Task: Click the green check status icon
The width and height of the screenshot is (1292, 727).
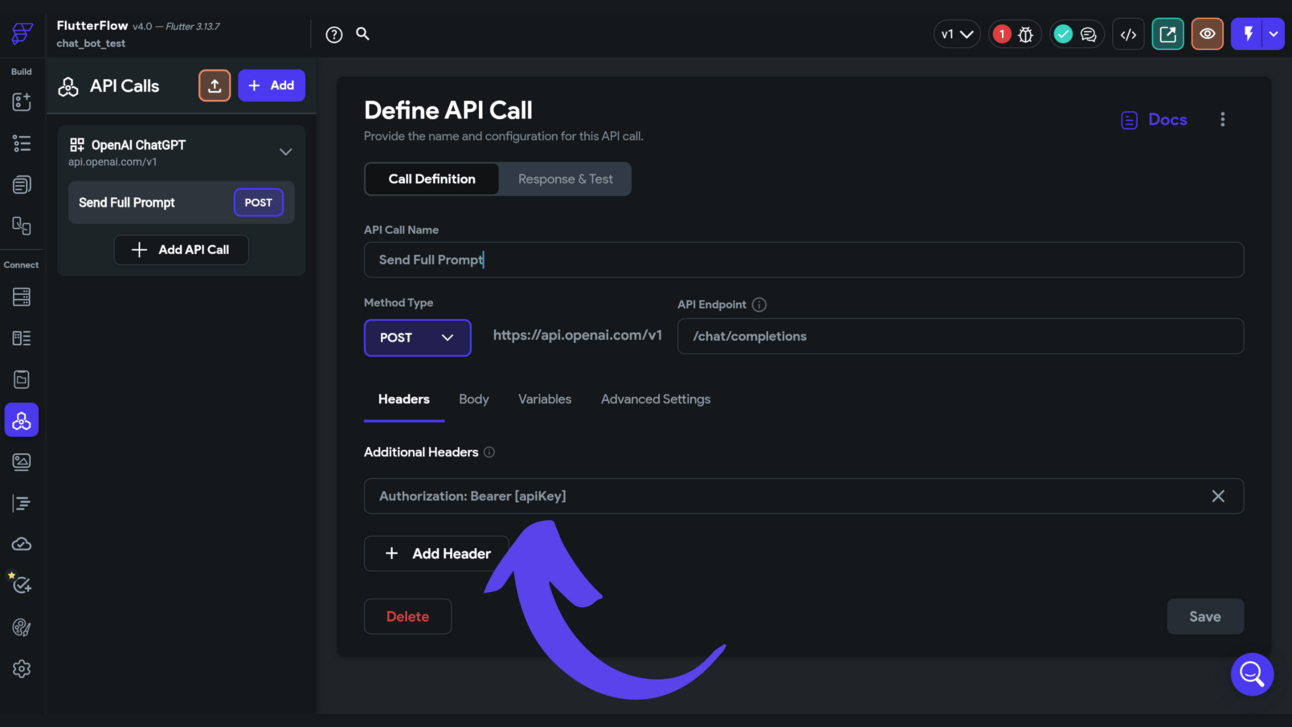Action: tap(1063, 34)
